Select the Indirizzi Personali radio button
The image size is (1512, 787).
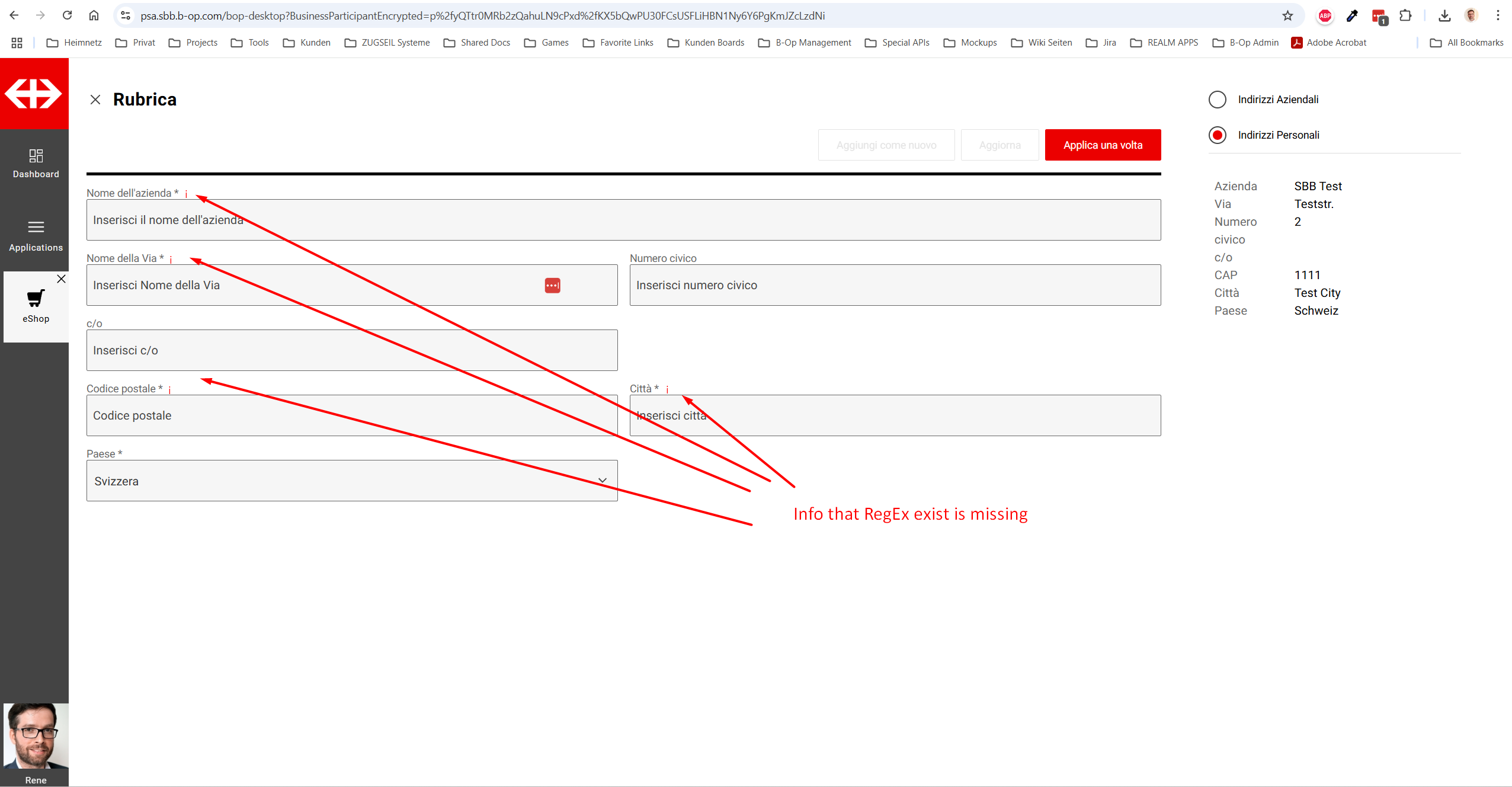[1218, 135]
